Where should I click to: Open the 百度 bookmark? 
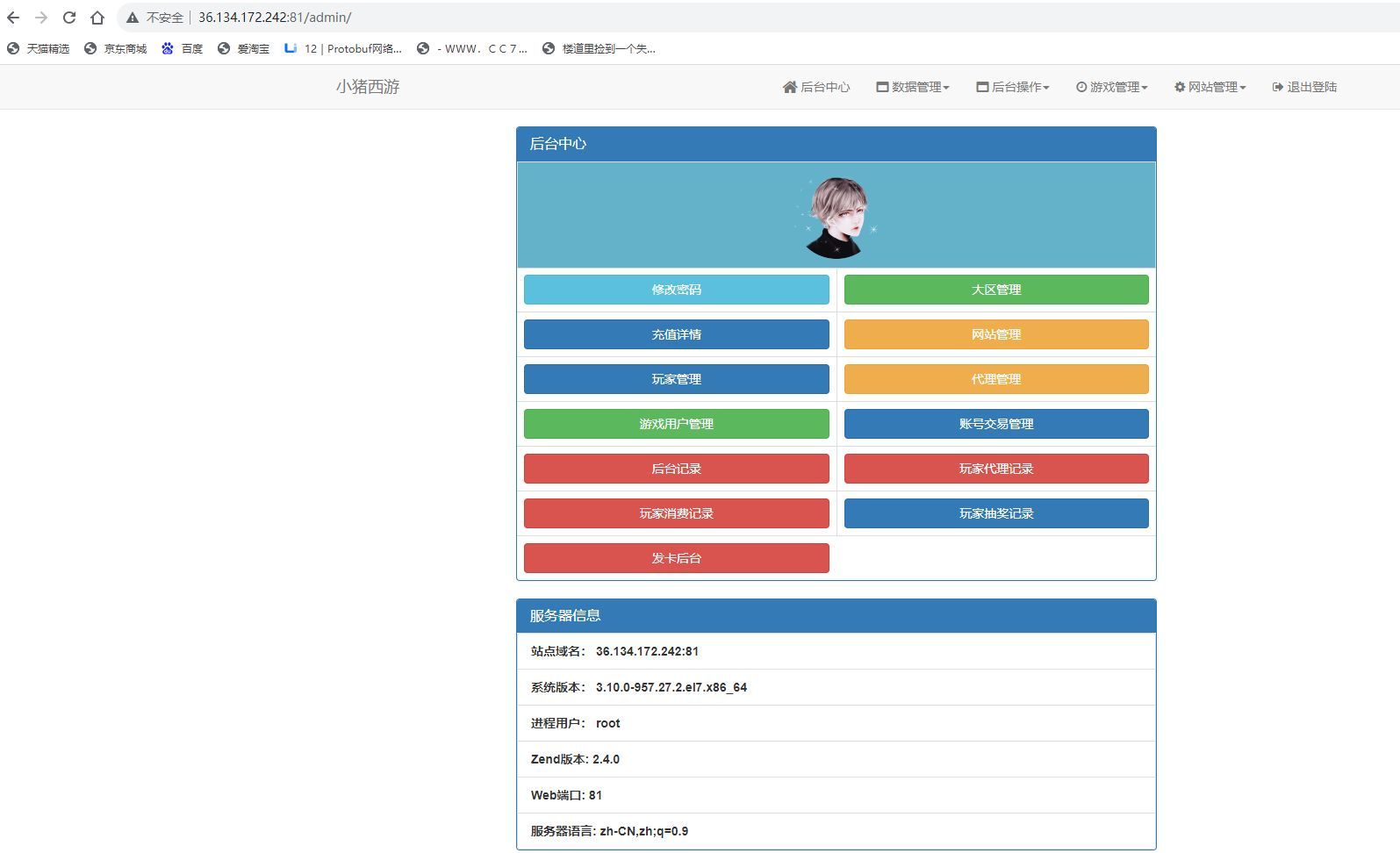[x=182, y=48]
